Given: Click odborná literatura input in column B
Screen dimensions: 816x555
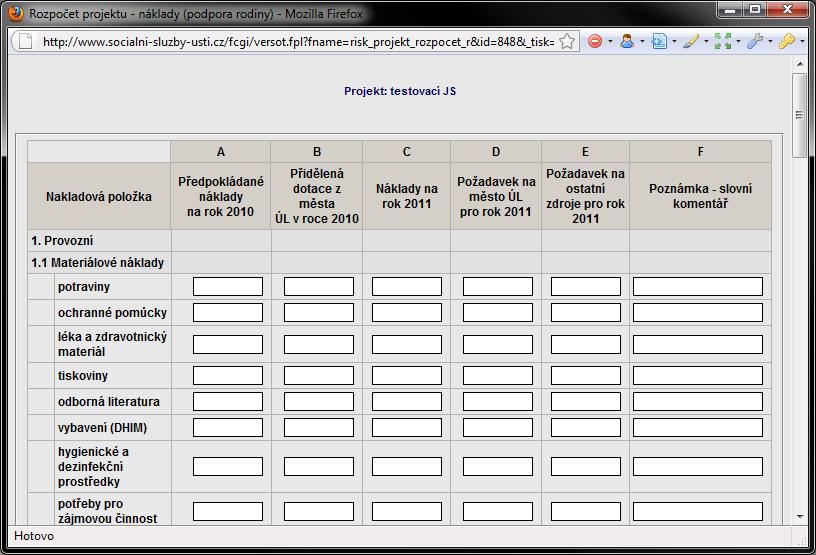Looking at the screenshot, I should tap(319, 401).
